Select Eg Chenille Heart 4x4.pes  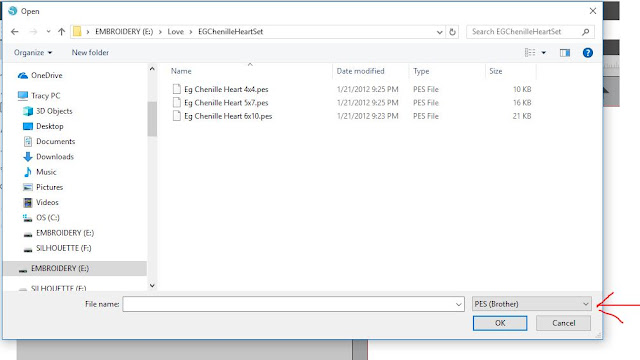226,89
